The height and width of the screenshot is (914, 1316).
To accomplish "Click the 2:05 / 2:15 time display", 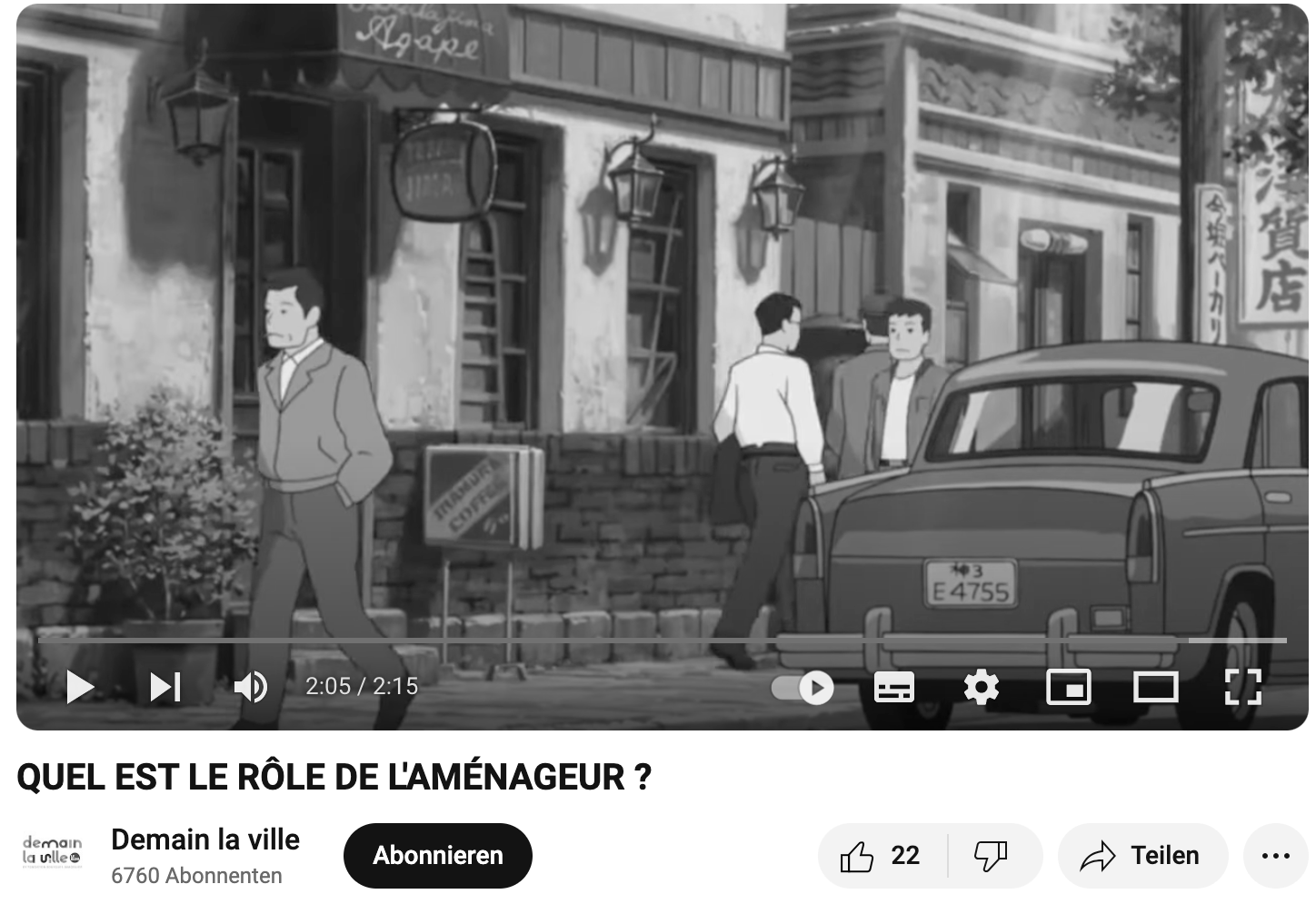I will [x=362, y=687].
